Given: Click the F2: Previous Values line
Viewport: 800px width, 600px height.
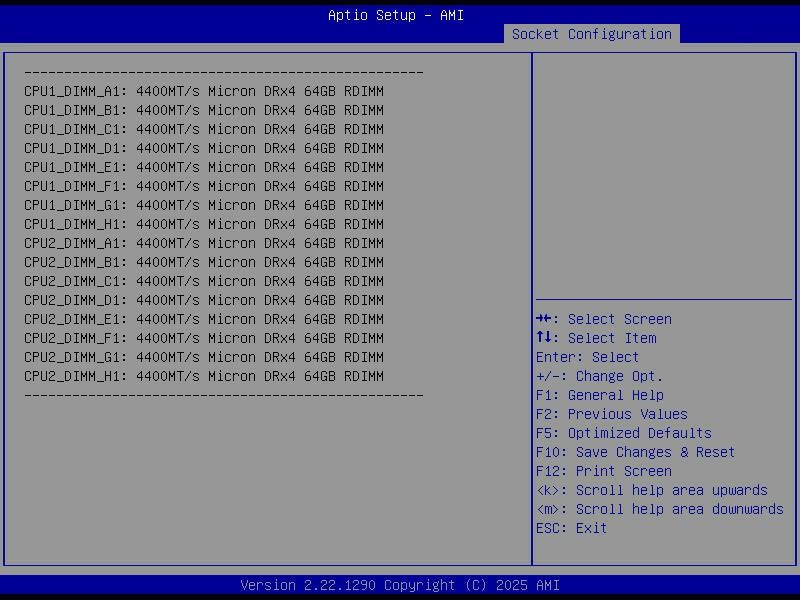Looking at the screenshot, I should click(x=612, y=414).
